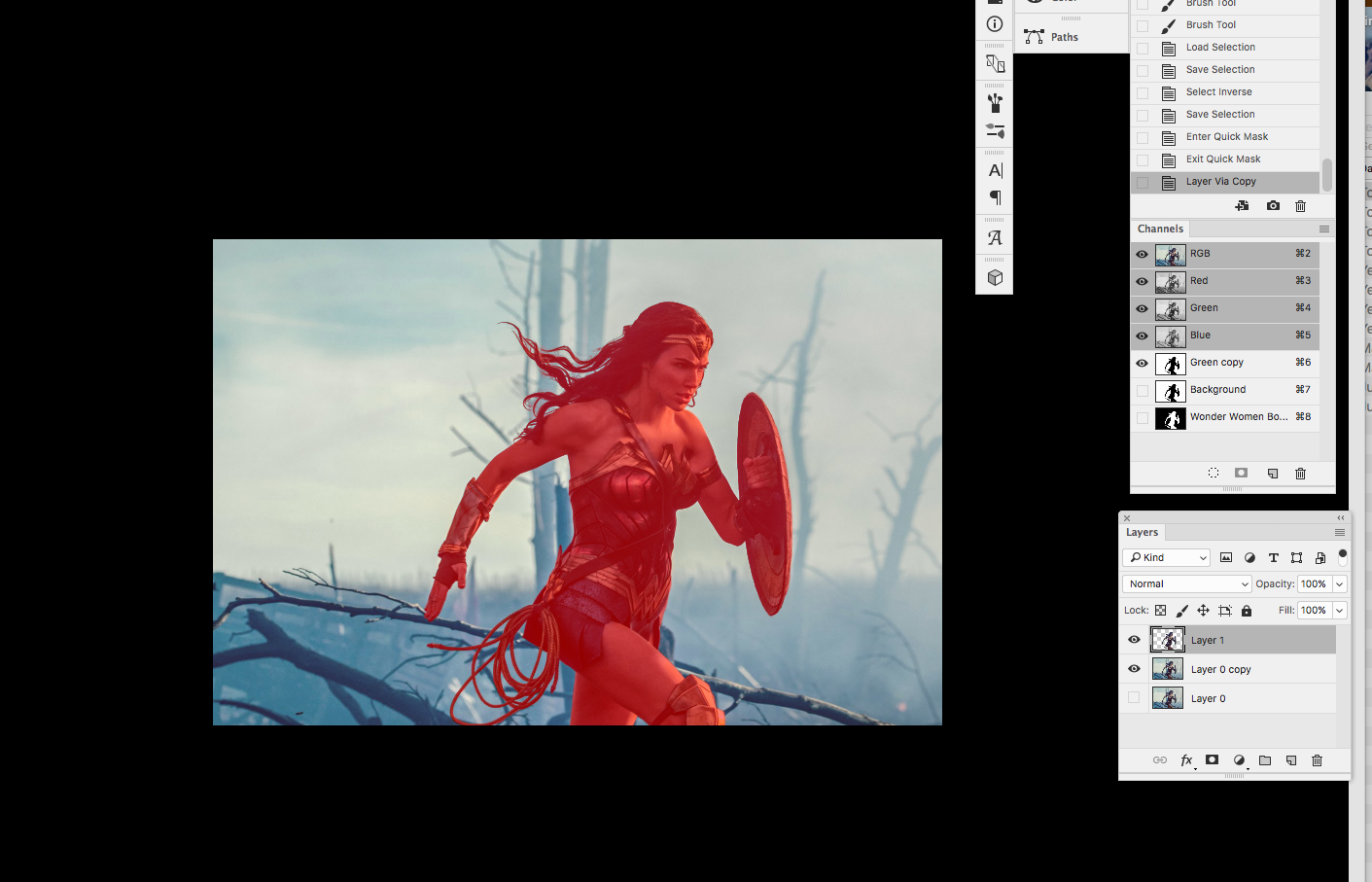Save selection as channel icon

point(1241,474)
